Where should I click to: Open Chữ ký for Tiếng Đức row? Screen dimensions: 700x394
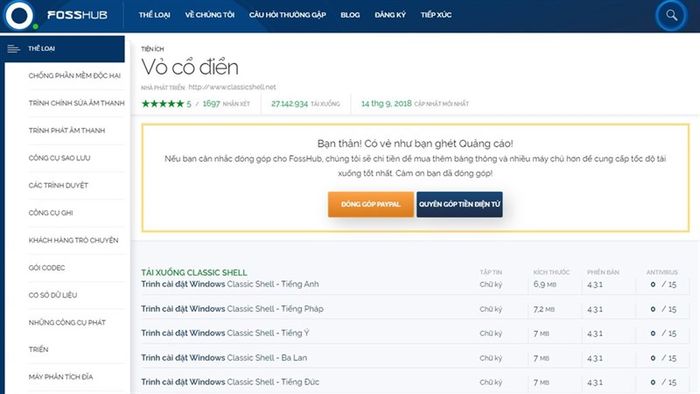click(491, 382)
